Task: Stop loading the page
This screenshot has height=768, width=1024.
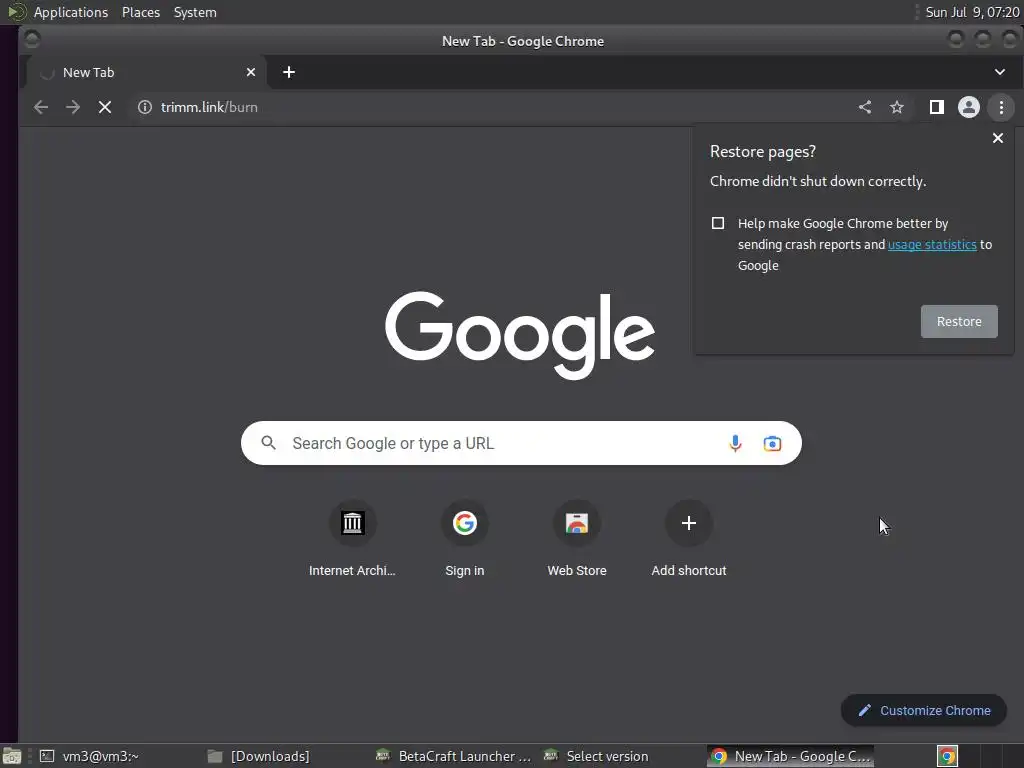Action: pyautogui.click(x=104, y=107)
